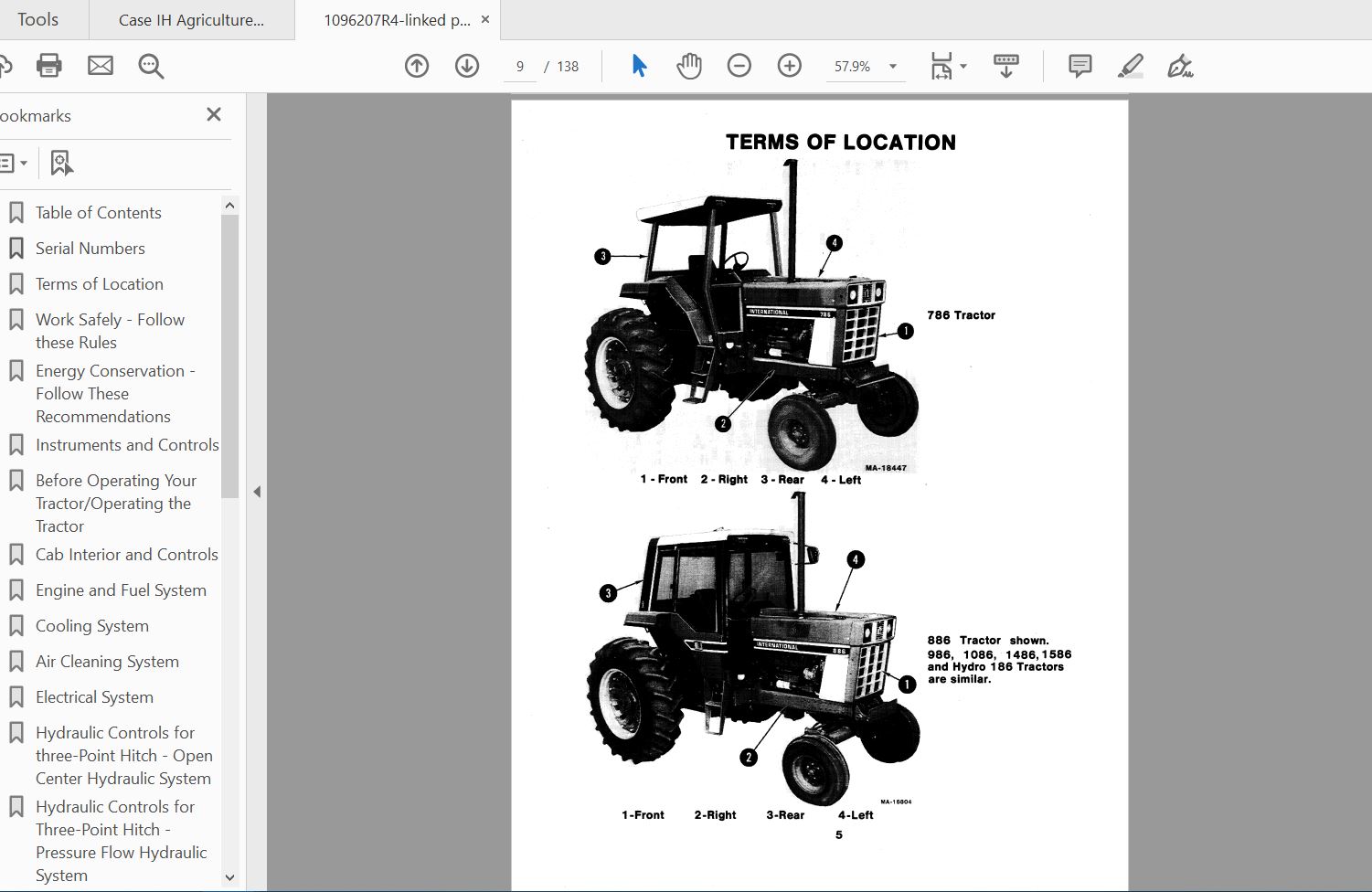
Task: Click bookmark icon beside Electrical System
Action: [16, 697]
